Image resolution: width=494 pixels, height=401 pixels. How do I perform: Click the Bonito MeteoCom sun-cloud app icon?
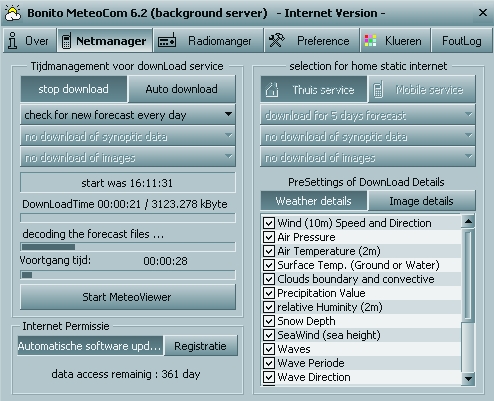tap(13, 13)
